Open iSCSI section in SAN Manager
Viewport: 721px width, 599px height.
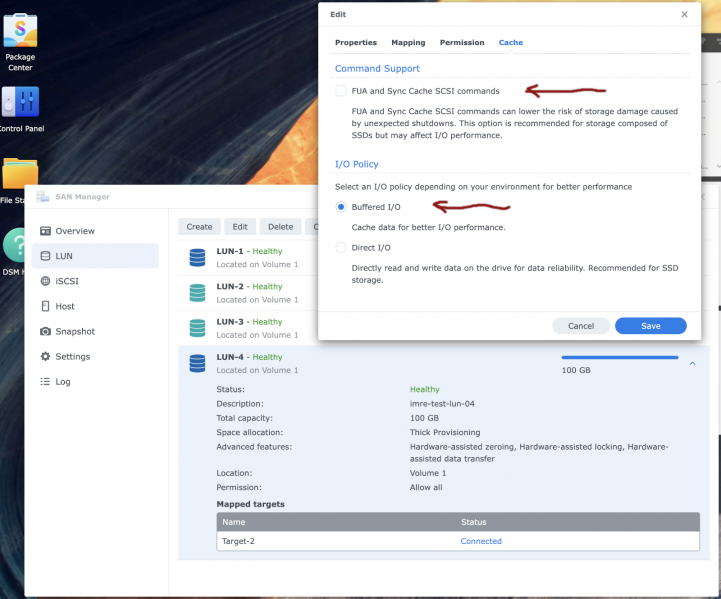pos(95,281)
